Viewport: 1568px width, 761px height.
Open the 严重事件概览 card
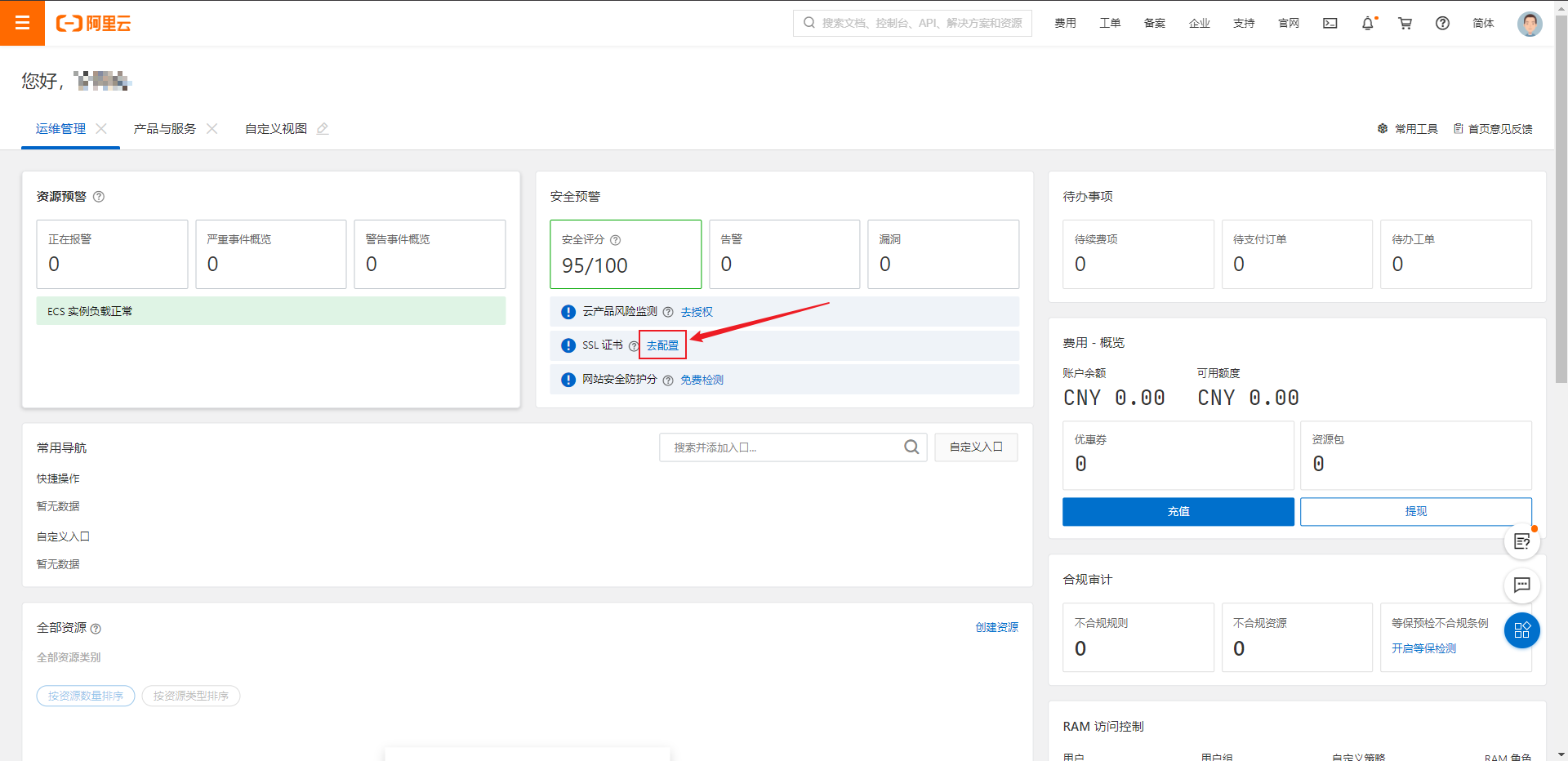[271, 254]
